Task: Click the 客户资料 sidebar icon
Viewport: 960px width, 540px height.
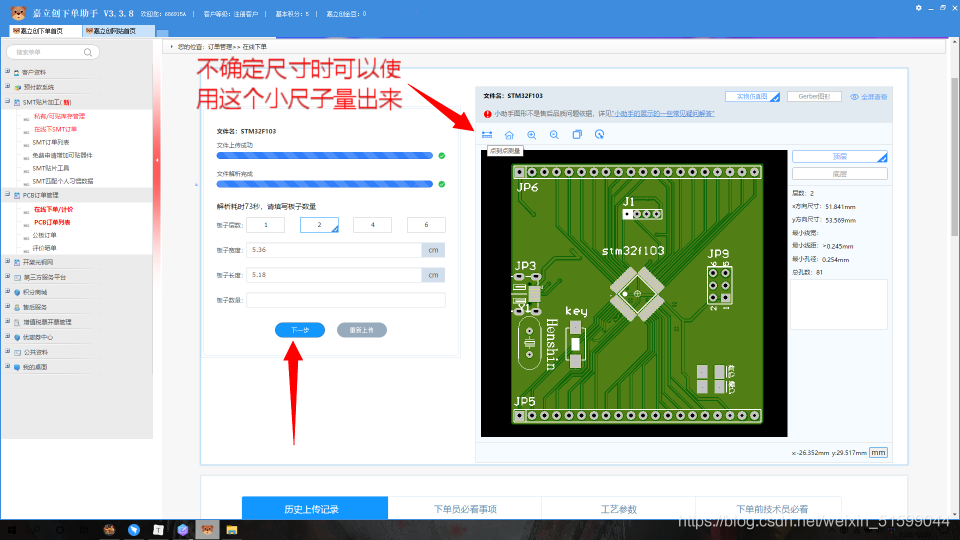Action: coord(17,72)
